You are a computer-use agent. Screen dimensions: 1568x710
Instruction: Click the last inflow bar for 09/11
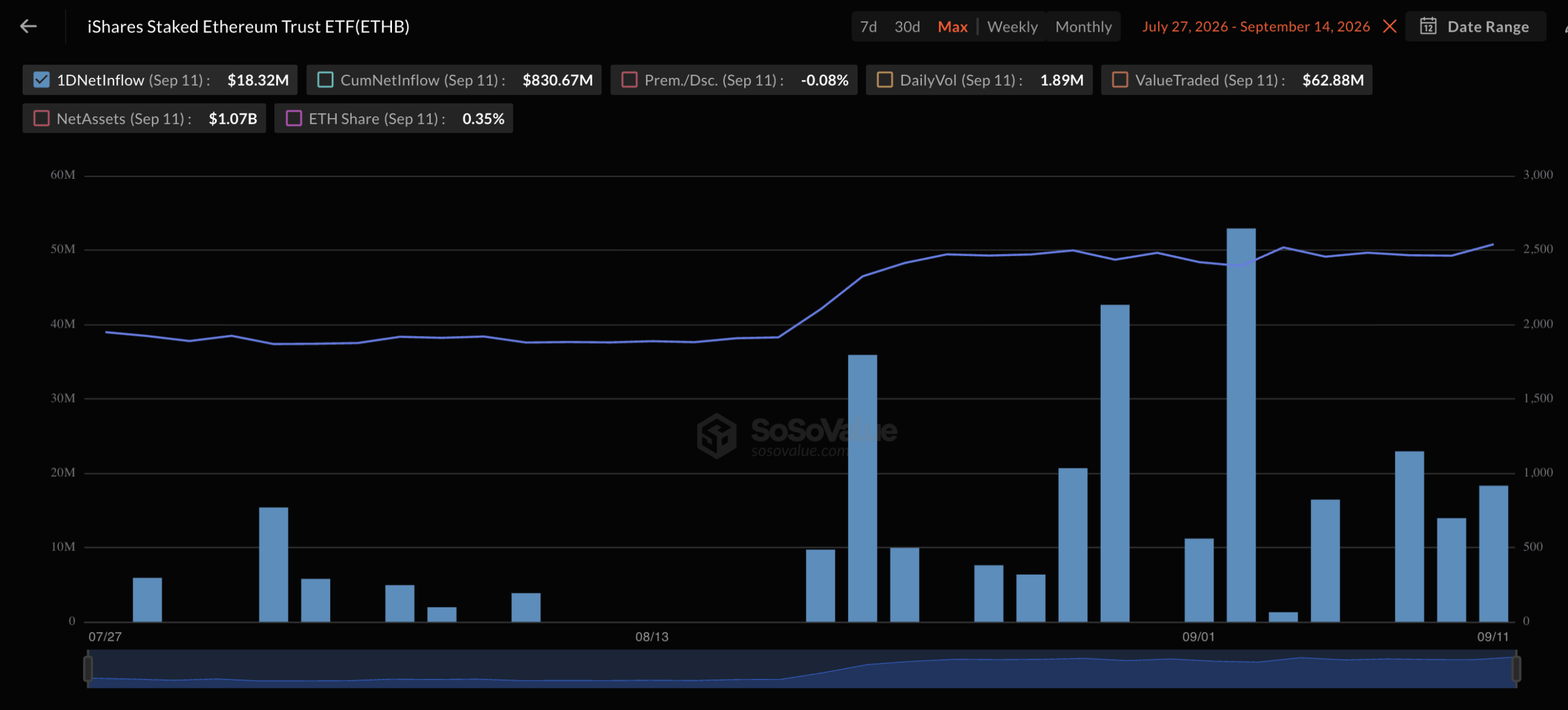click(x=1493, y=553)
